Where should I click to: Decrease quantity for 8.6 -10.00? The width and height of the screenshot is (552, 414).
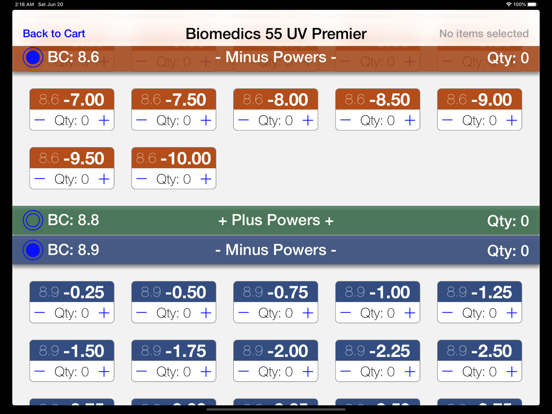click(x=142, y=179)
